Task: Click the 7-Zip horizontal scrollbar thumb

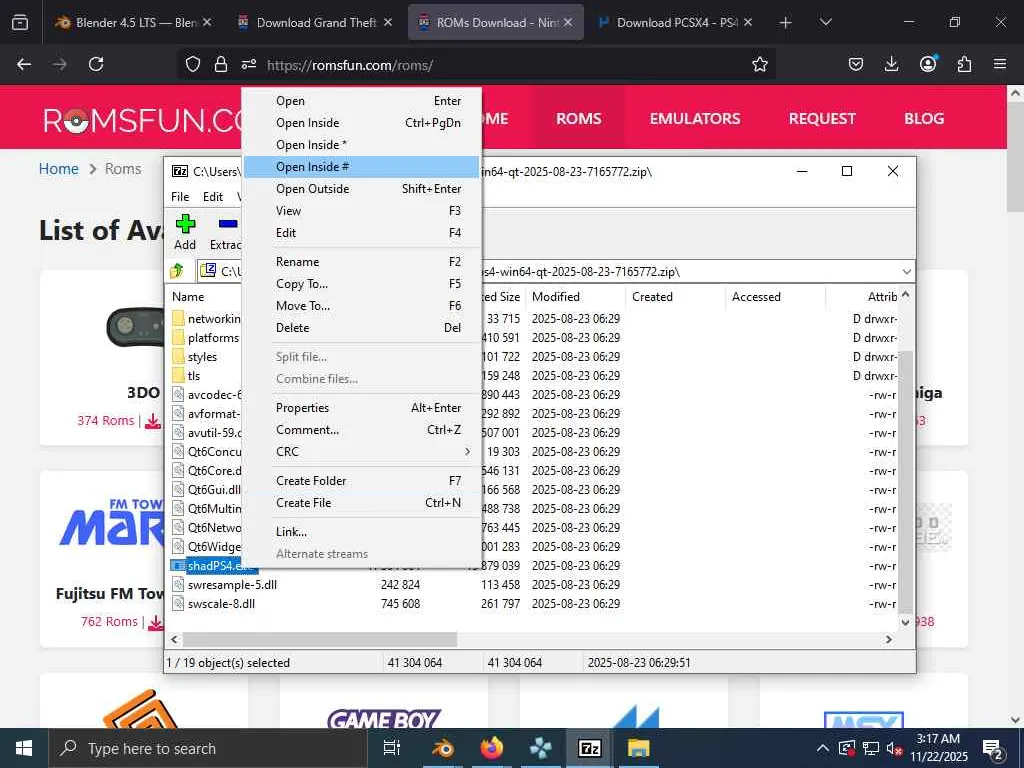Action: (x=319, y=639)
